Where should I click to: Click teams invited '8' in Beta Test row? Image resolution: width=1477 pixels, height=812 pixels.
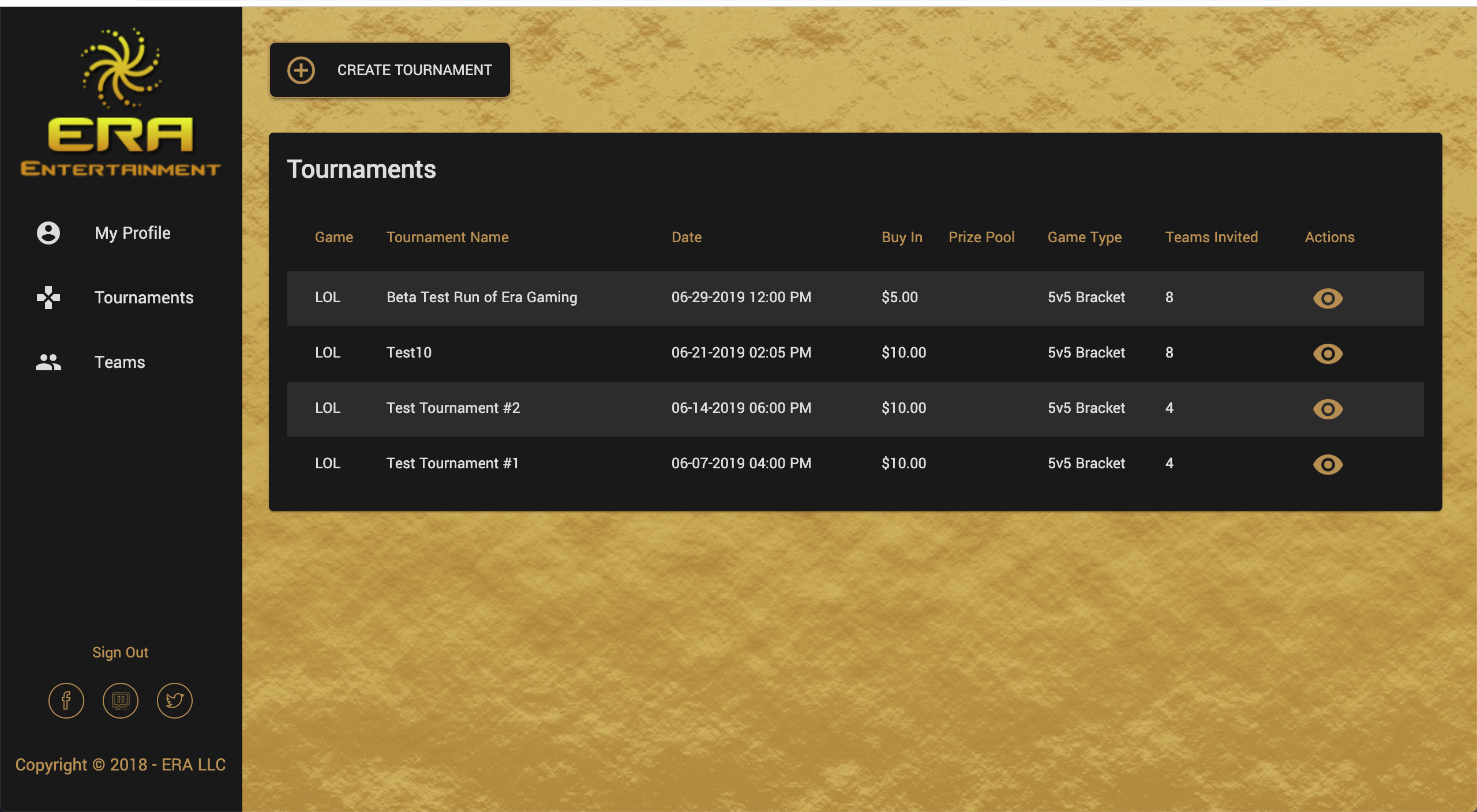1169,297
